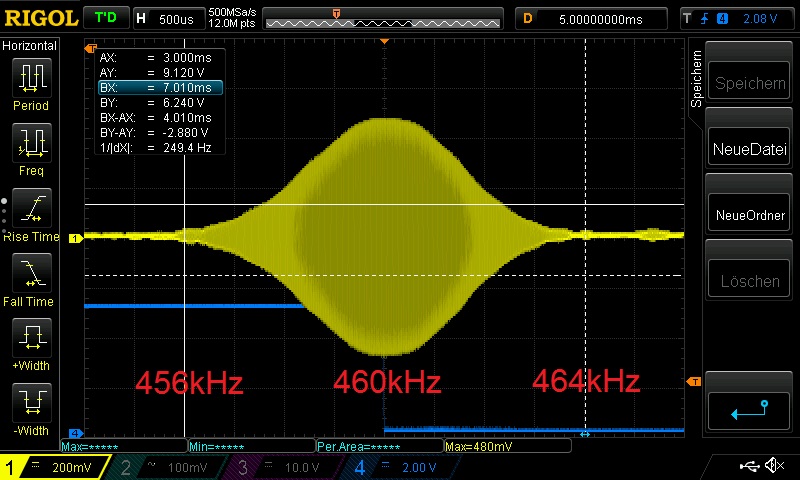Select the Freq measurement icon
This screenshot has width=800, height=480.
(x=31, y=144)
